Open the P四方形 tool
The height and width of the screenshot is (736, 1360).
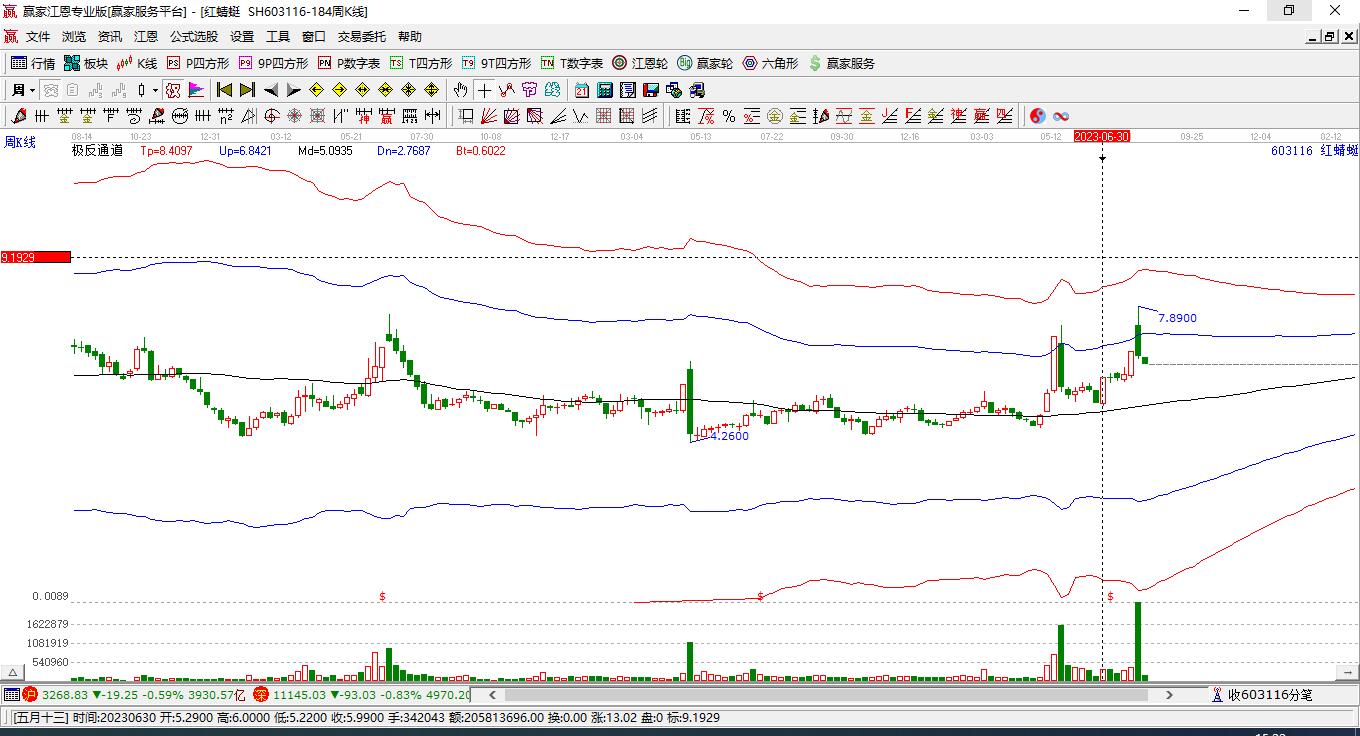198,63
